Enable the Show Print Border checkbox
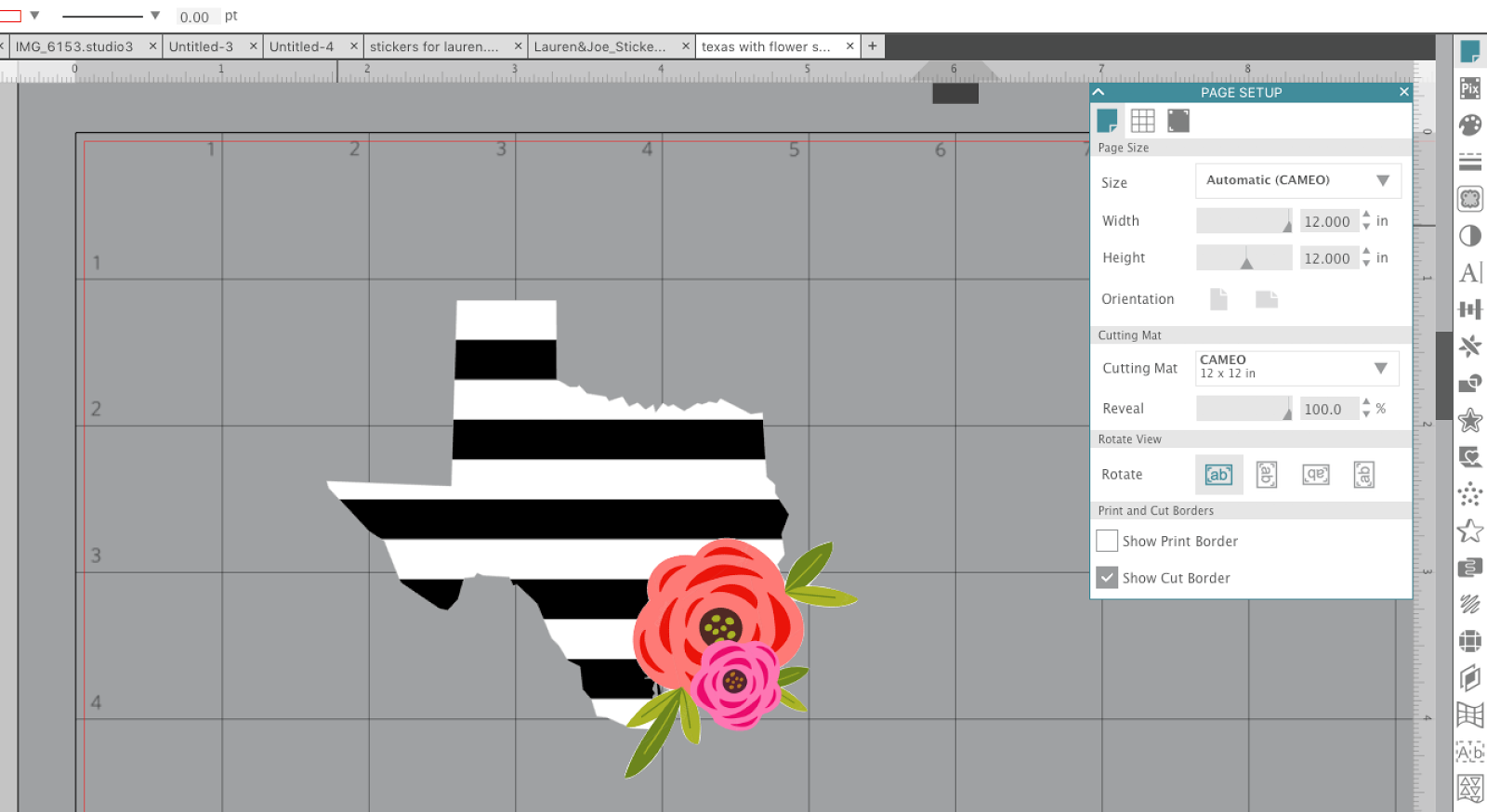This screenshot has height=812, width=1487. pos(1107,541)
